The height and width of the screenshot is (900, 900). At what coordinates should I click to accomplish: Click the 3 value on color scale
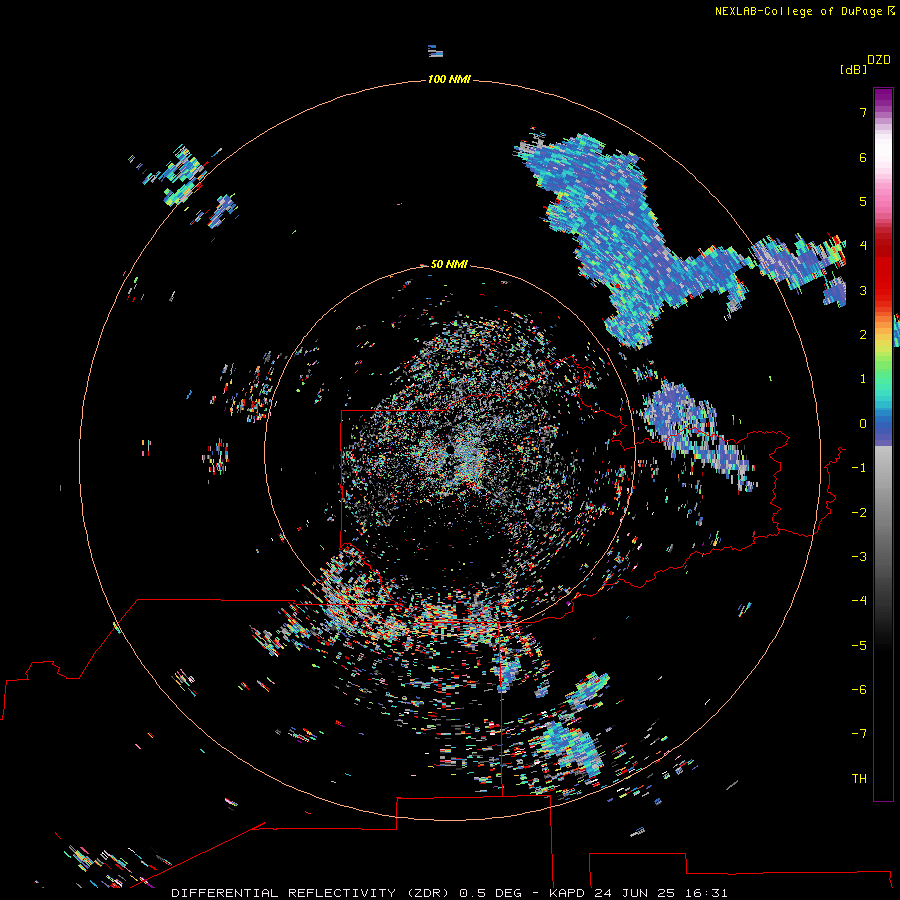tap(863, 290)
